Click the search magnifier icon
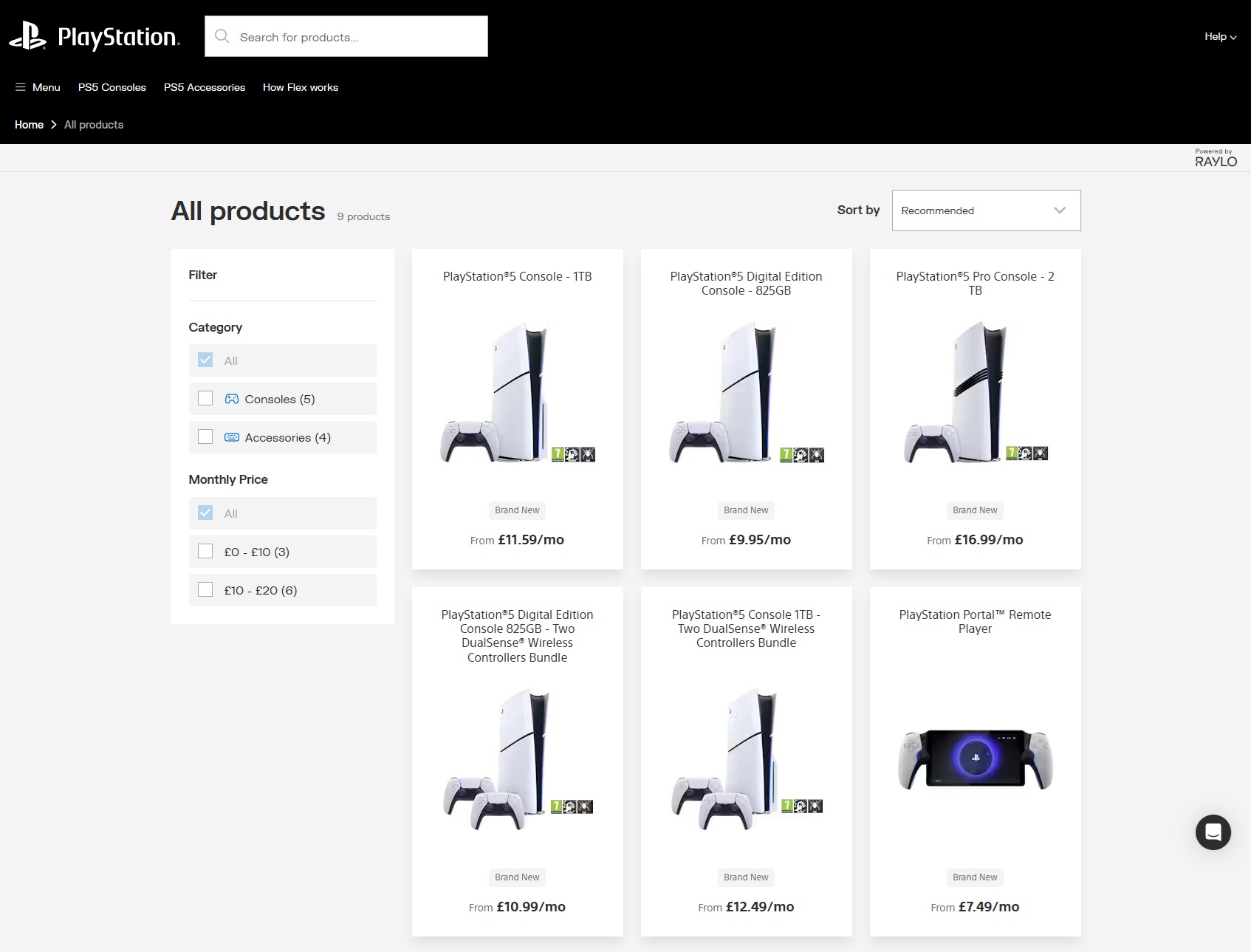The image size is (1251, 952). tap(222, 36)
